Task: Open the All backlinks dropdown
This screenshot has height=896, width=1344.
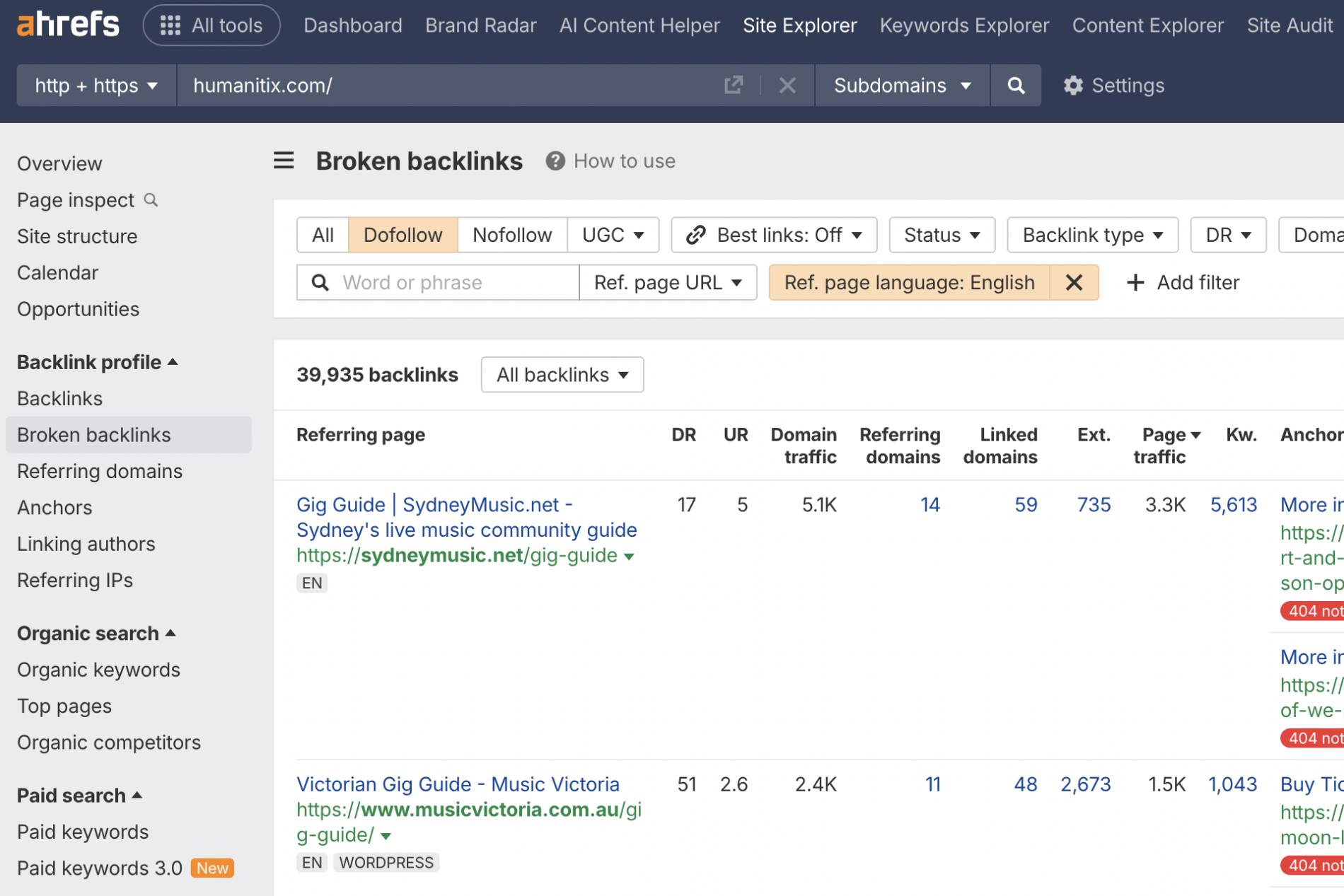Action: pyautogui.click(x=562, y=374)
